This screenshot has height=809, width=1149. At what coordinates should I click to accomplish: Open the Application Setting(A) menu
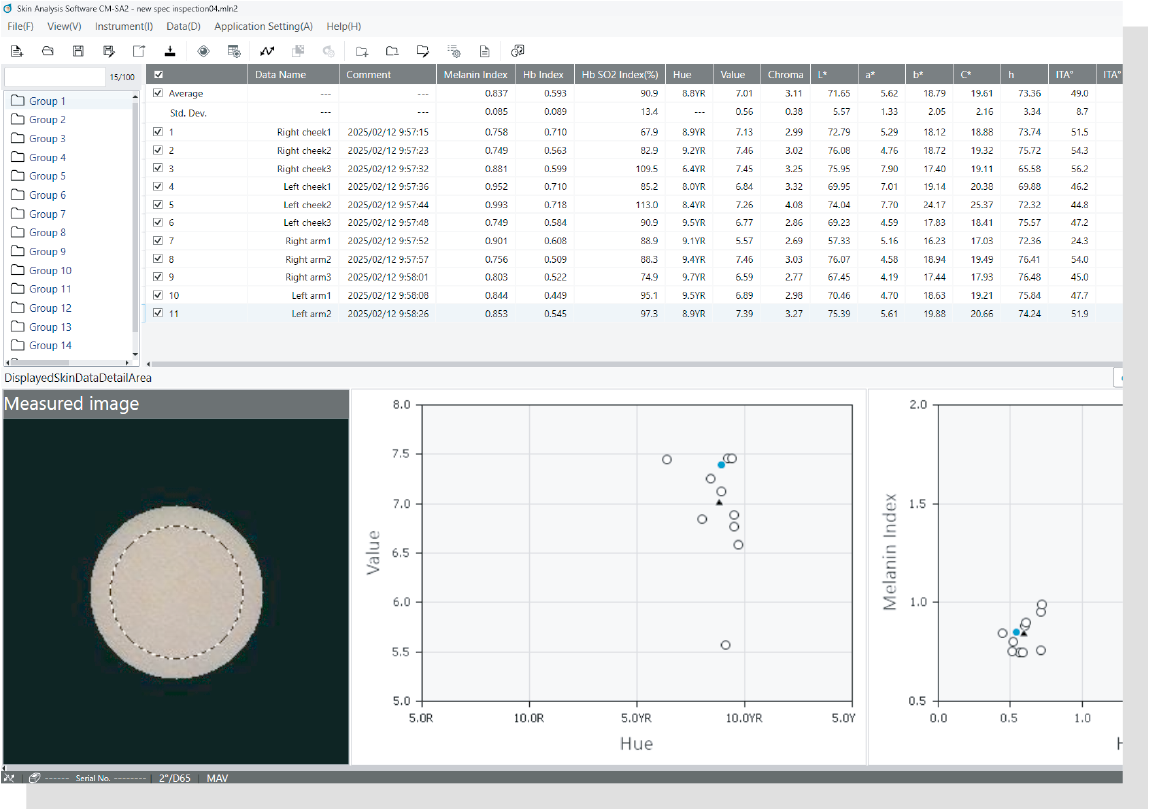[x=263, y=26]
